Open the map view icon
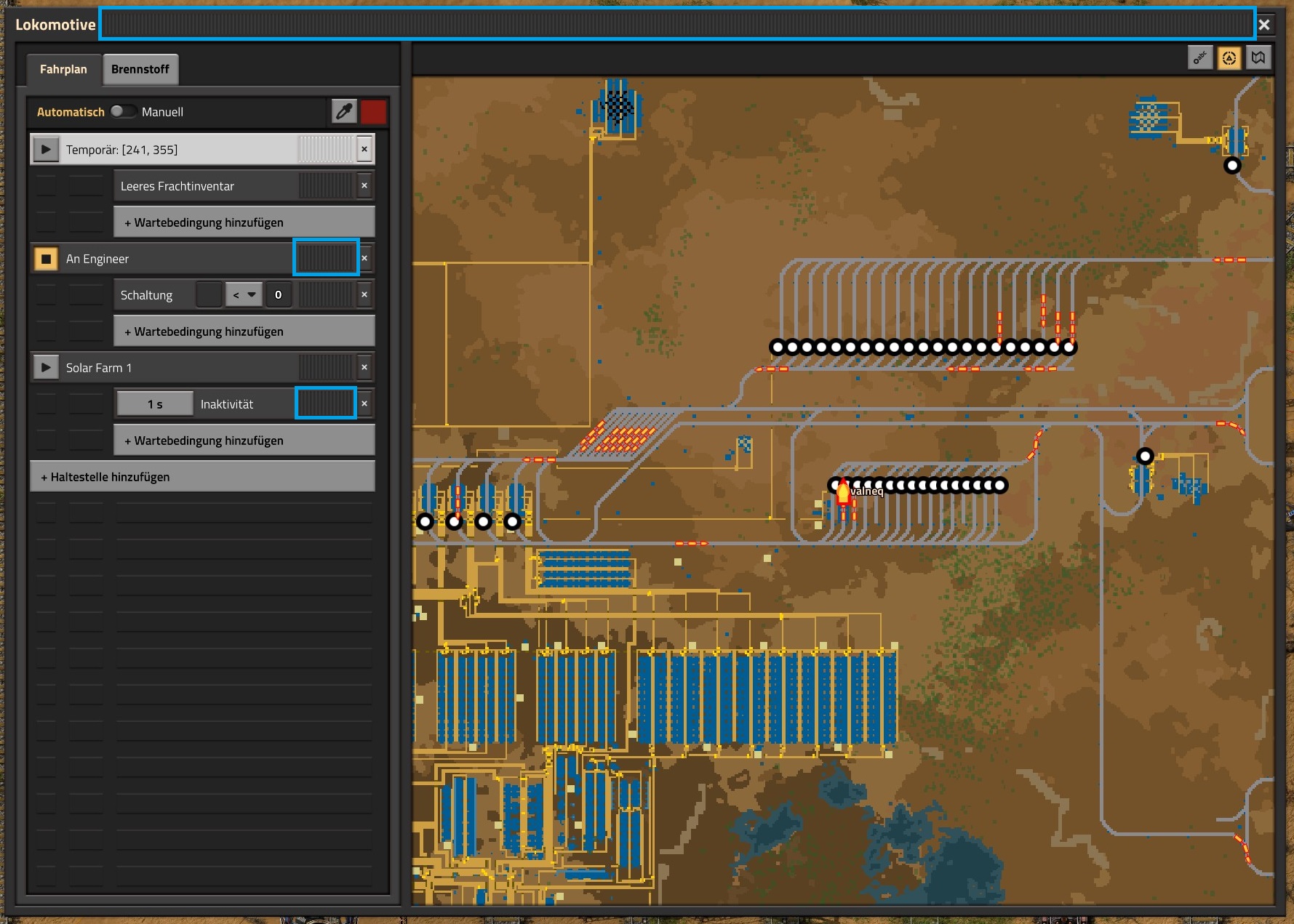1294x924 pixels. [x=1258, y=57]
